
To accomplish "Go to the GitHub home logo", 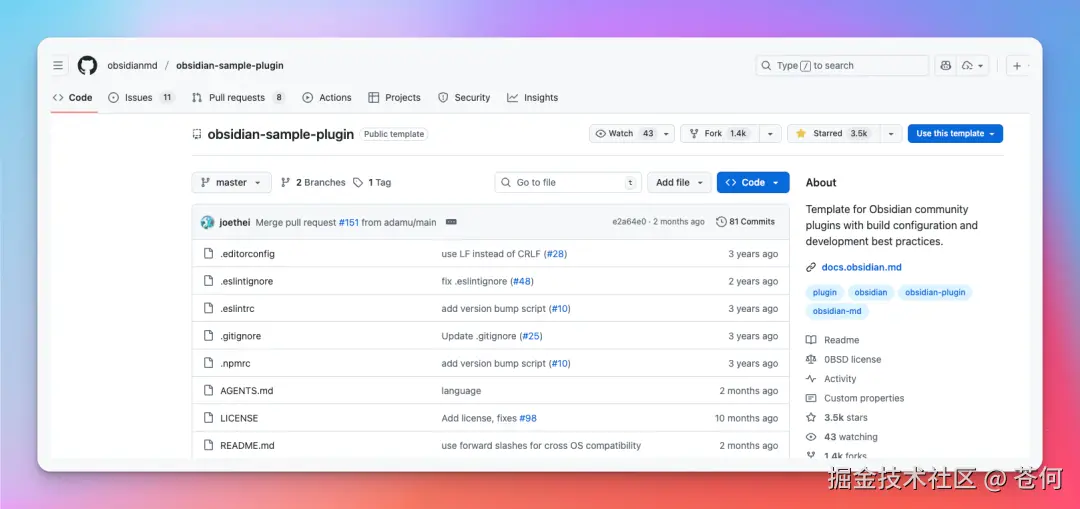I will pos(87,65).
